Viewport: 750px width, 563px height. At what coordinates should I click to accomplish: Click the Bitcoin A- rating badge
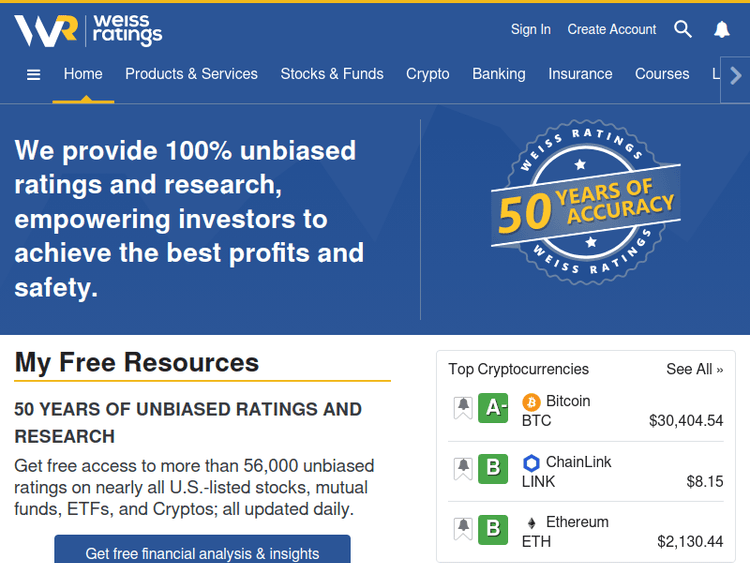click(493, 408)
